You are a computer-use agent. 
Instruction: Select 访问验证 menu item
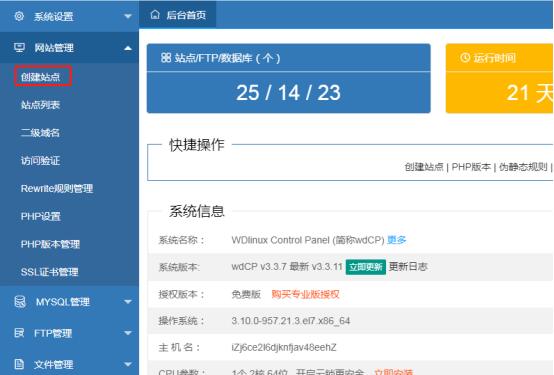40,160
